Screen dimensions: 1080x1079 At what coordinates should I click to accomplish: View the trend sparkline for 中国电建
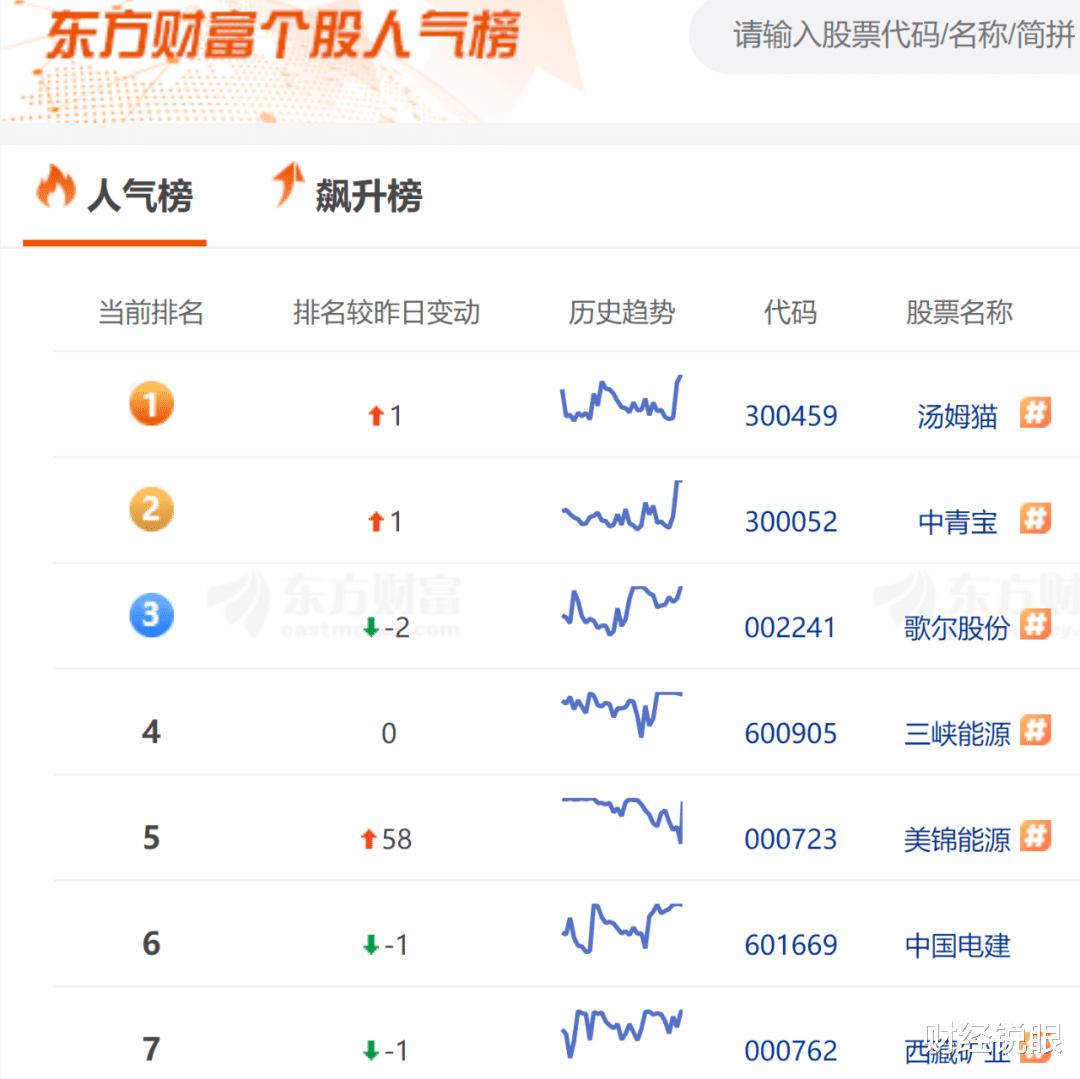[x=622, y=928]
